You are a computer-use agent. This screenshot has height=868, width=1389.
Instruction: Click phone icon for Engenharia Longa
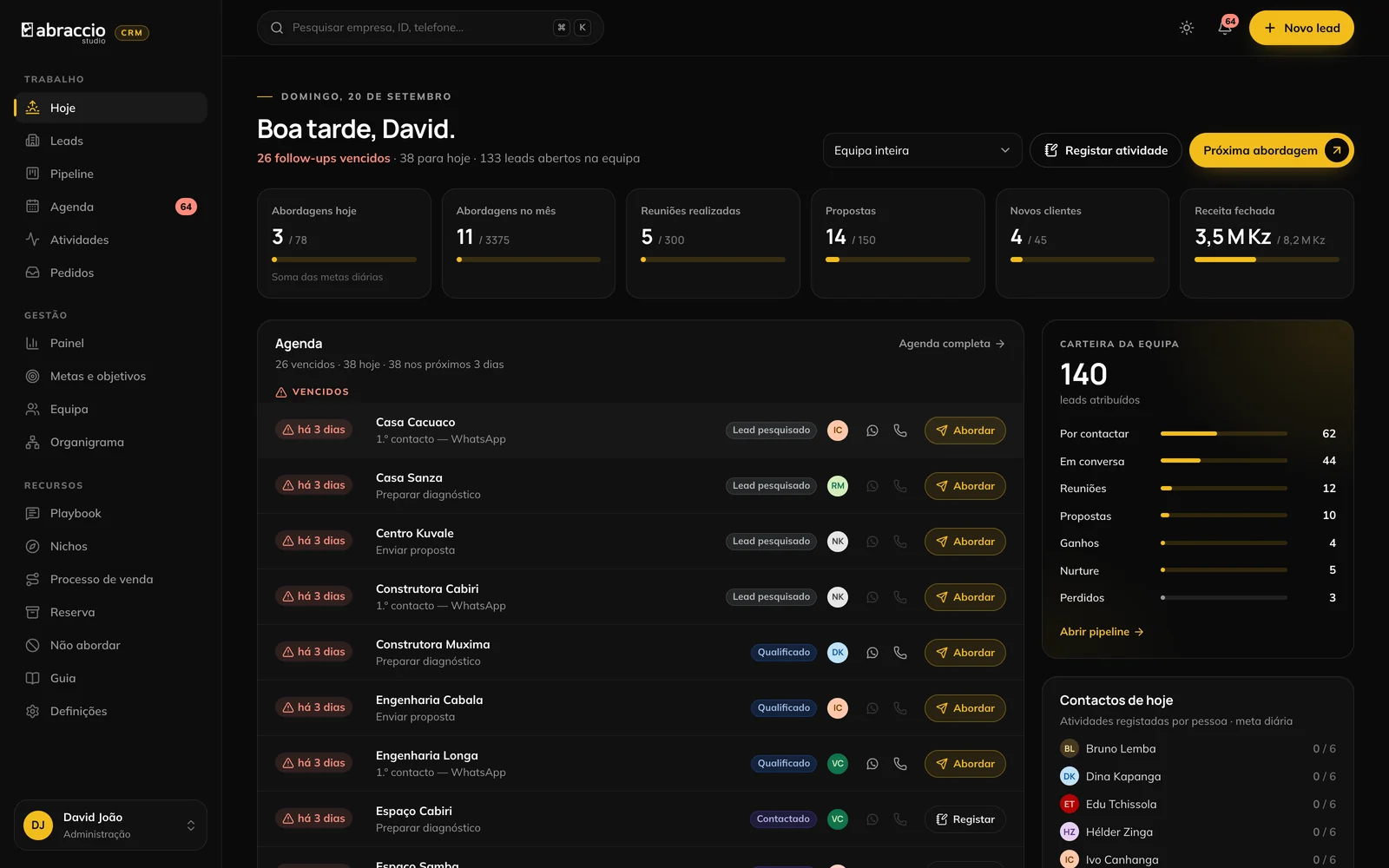point(900,764)
